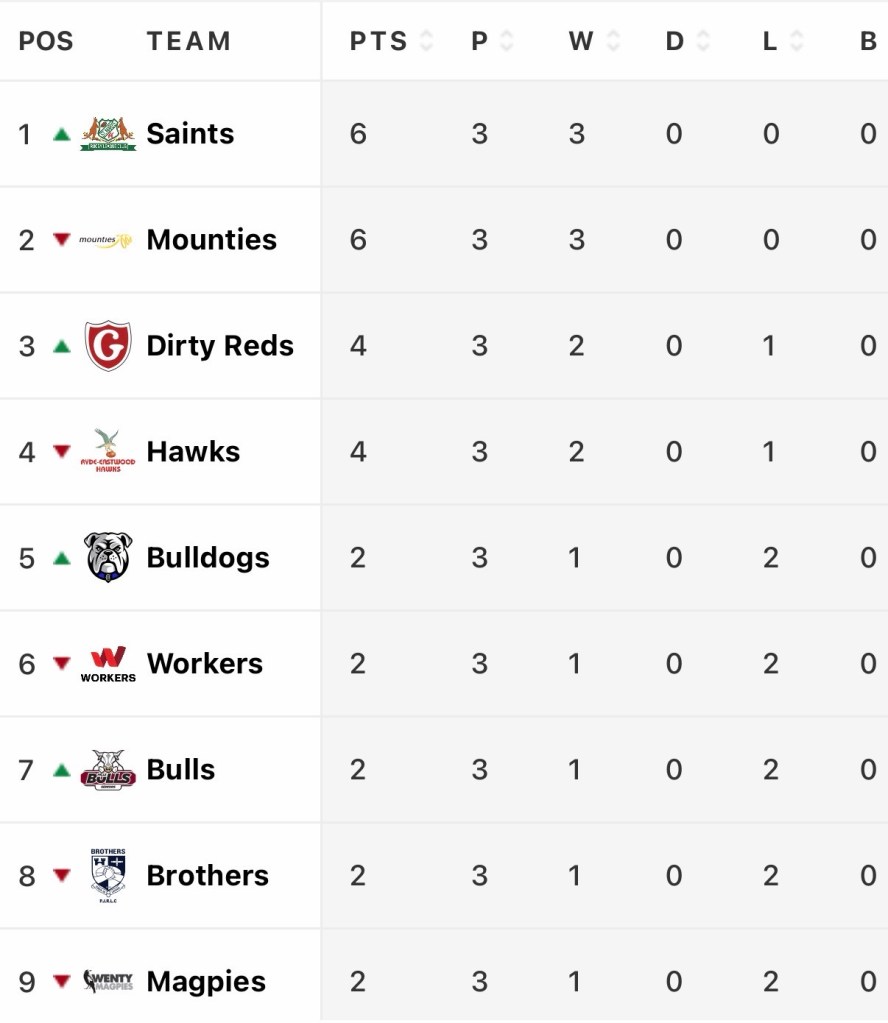Sort table by PTS column arrows
This screenshot has width=888, height=1023.
(426, 42)
